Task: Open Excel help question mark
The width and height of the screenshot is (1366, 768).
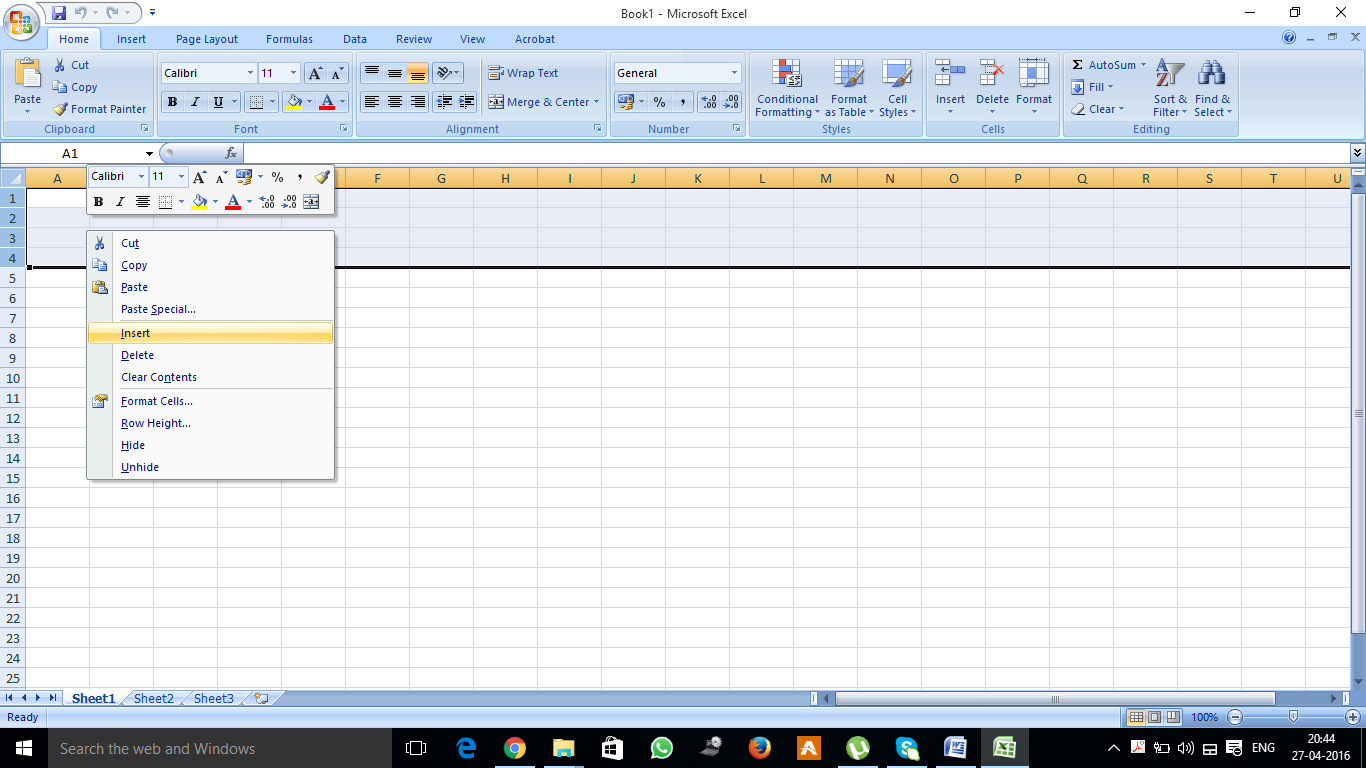Action: 1289,38
